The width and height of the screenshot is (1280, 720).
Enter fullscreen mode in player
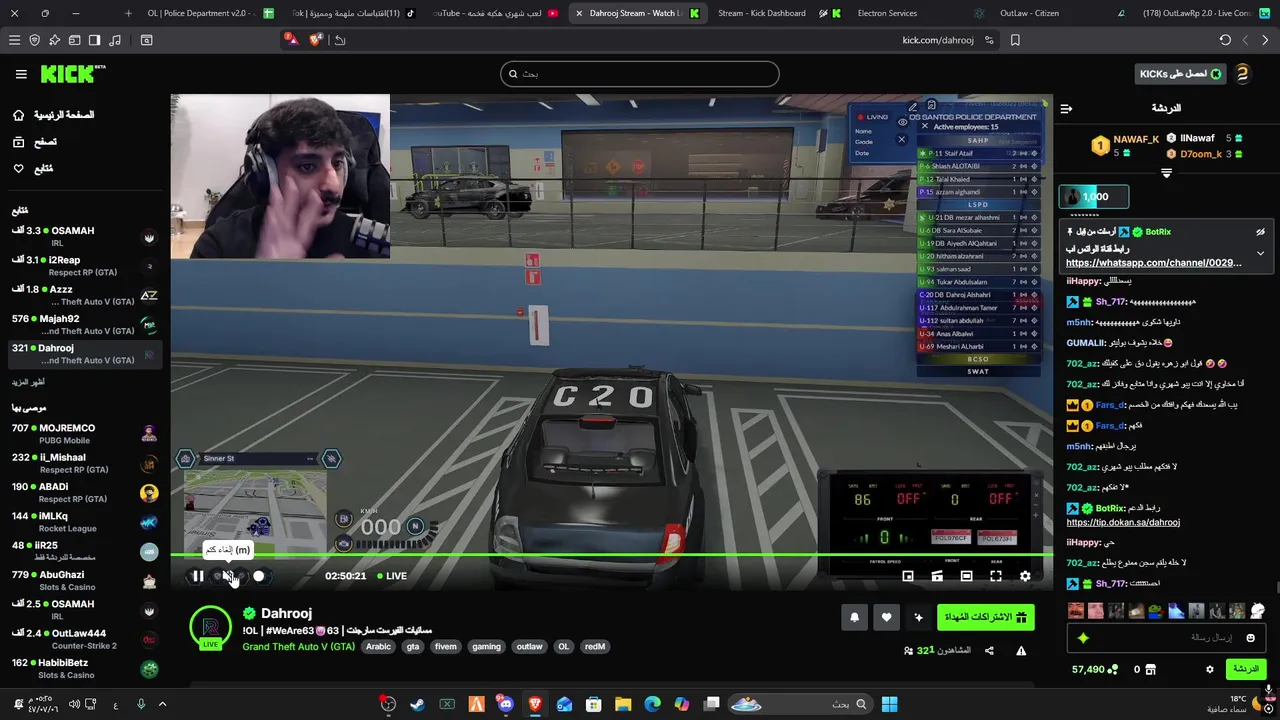pyautogui.click(x=996, y=576)
